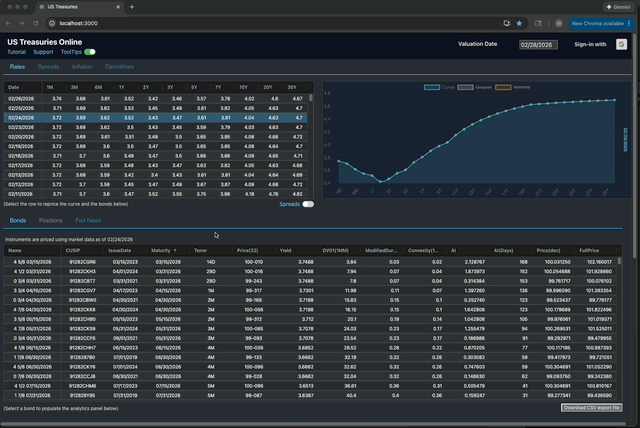
Task: Go back using the browser back arrow
Action: 8,23
